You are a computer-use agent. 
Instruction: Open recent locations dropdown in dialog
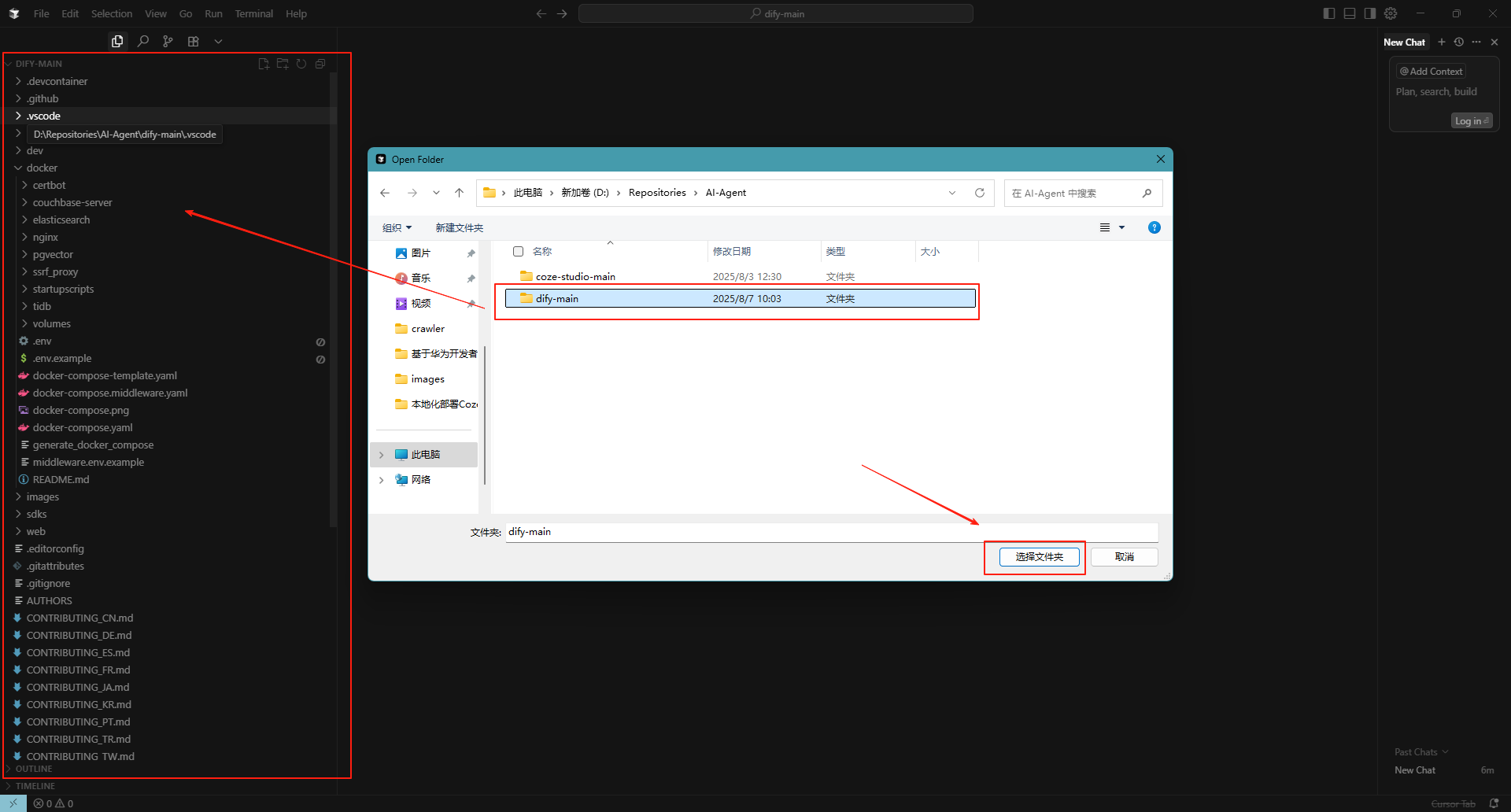436,193
